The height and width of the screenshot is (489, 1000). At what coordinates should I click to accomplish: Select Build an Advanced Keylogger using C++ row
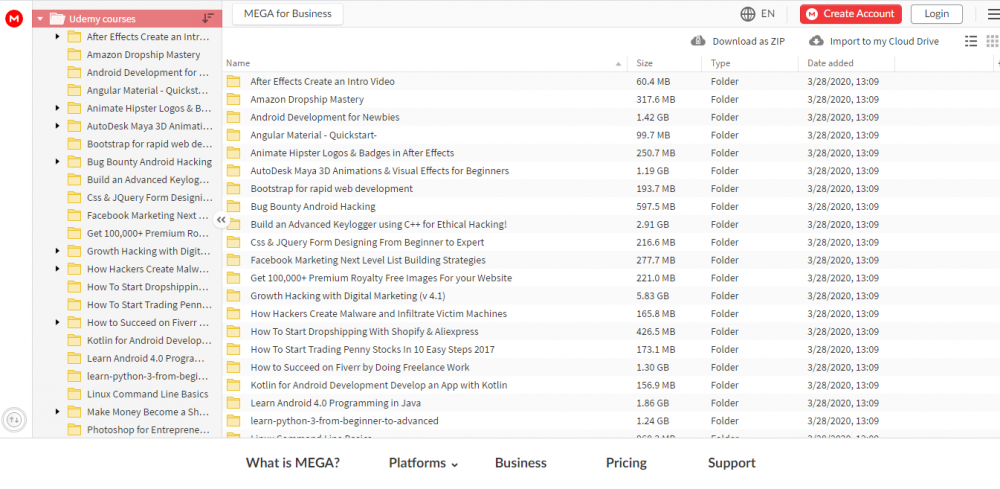coord(610,224)
